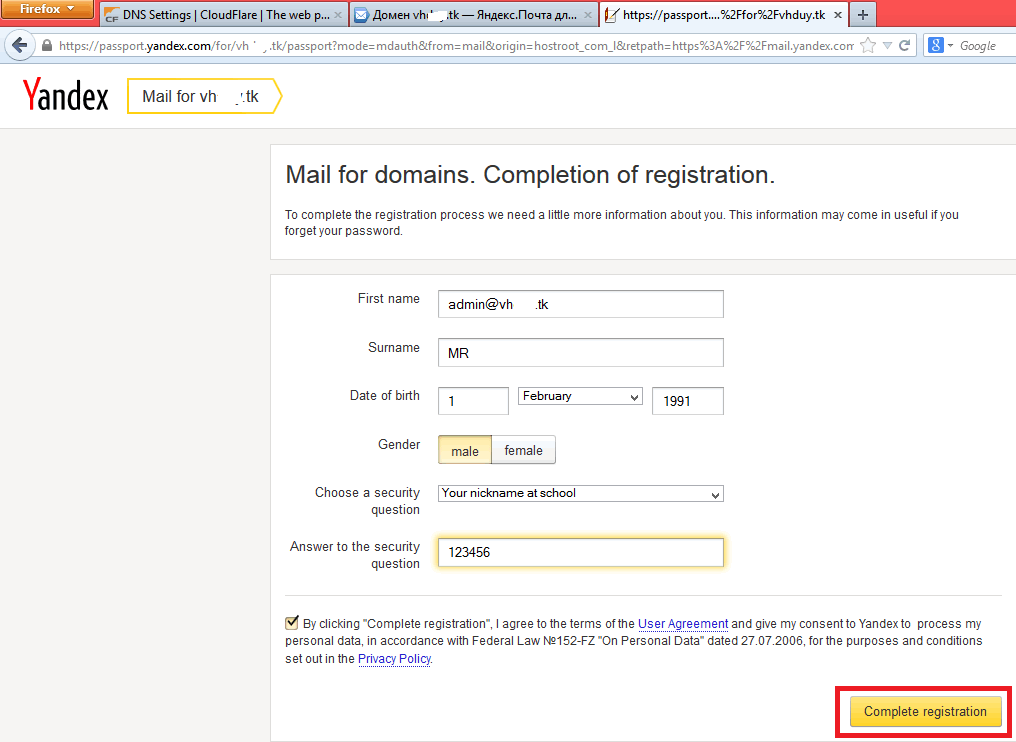Open the User Agreement link

coord(682,624)
